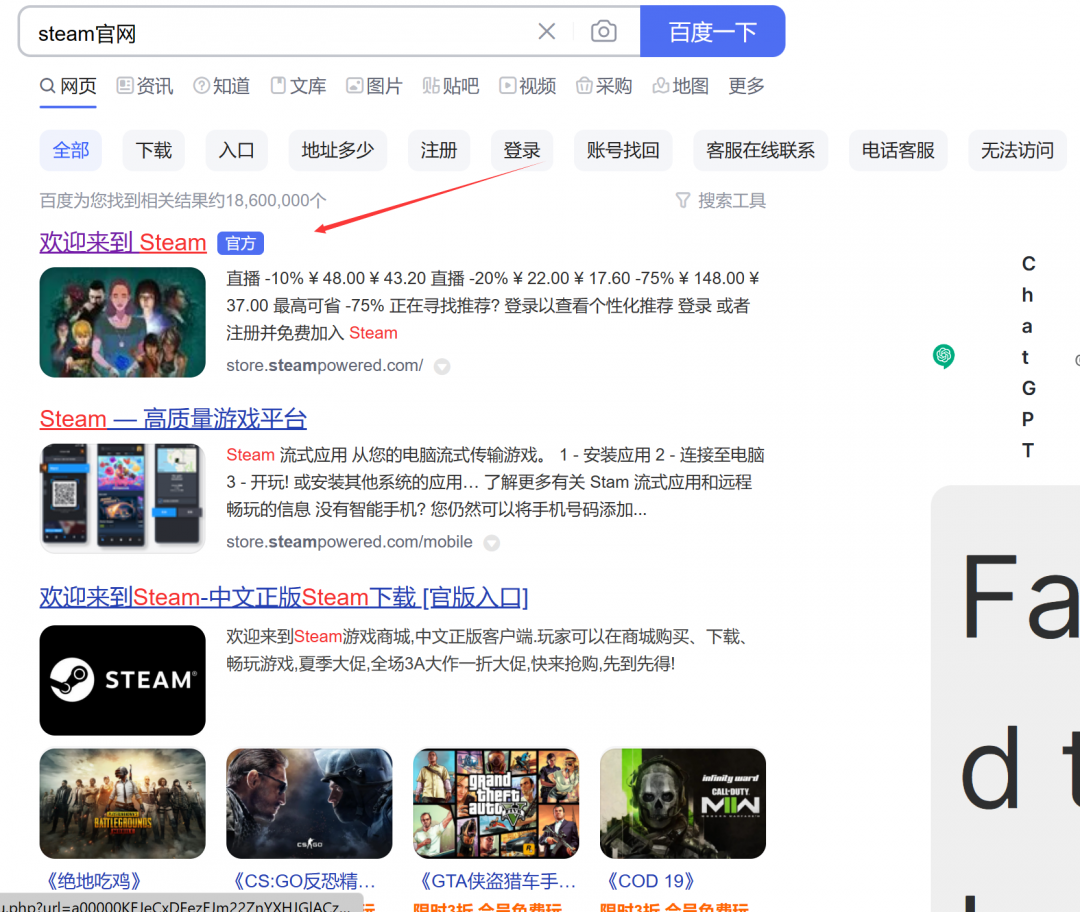The height and width of the screenshot is (912, 1080).
Task: Choose the 客服在线联系 filter chip
Action: click(x=760, y=150)
